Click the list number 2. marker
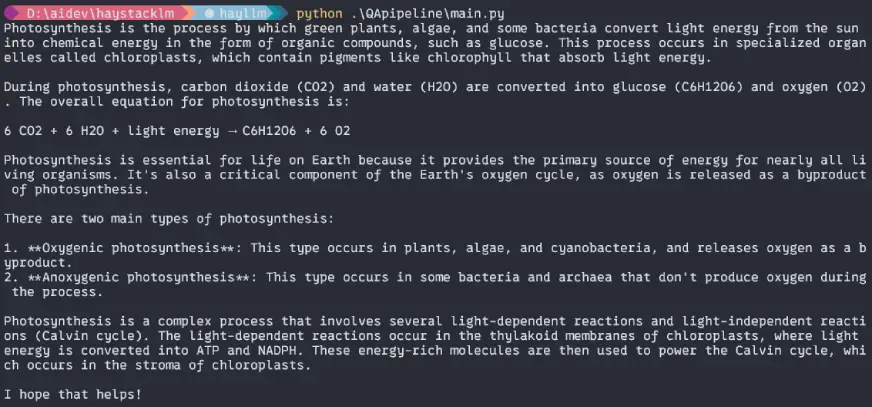872x407 pixels. pyautogui.click(x=10, y=276)
